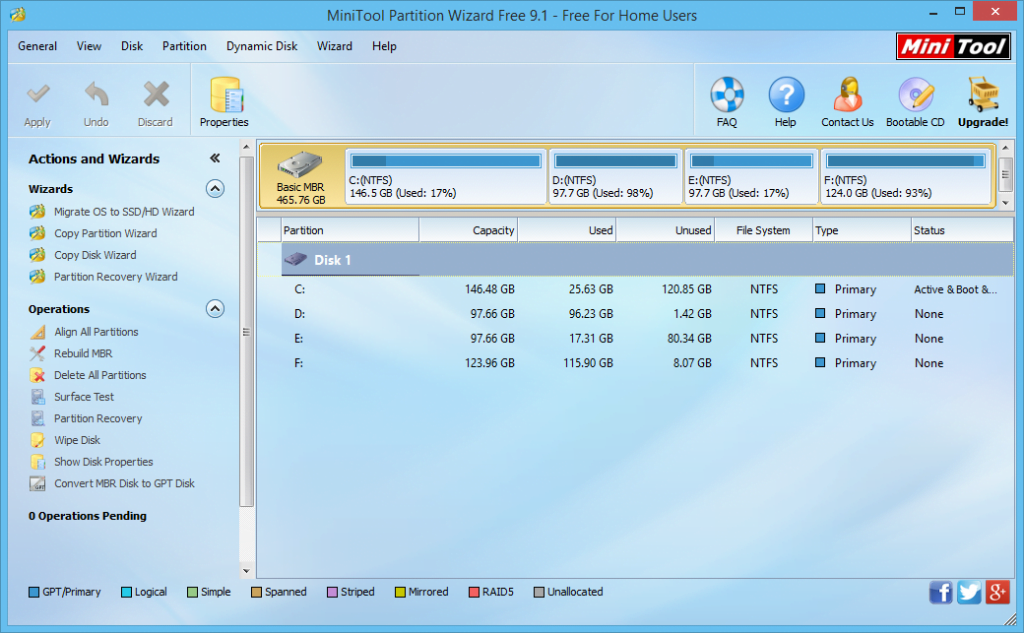Open disk Properties from toolbar
Screen dimensions: 1024x633
coord(224,103)
